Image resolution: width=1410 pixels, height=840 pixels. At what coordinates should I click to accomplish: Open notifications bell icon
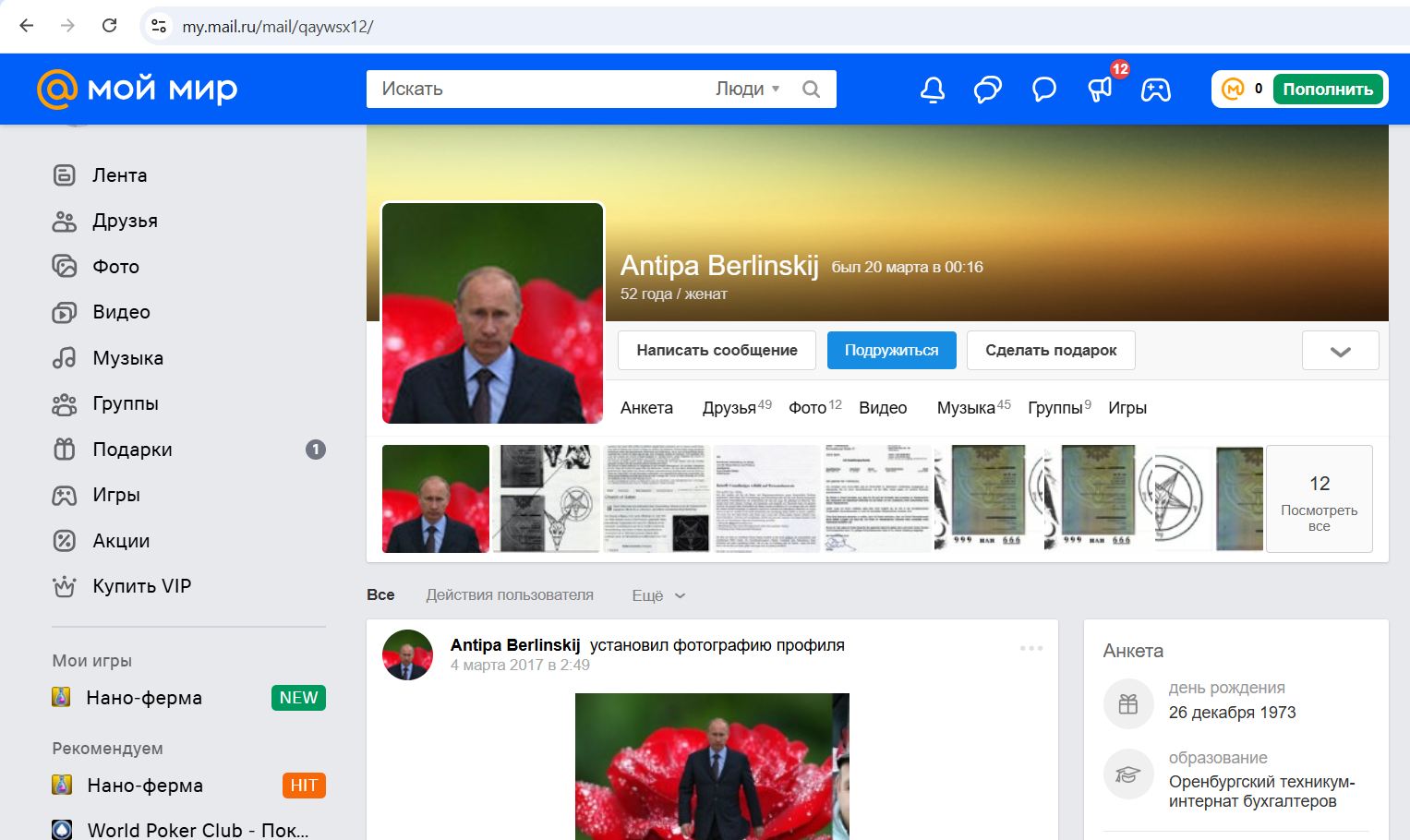pos(933,89)
